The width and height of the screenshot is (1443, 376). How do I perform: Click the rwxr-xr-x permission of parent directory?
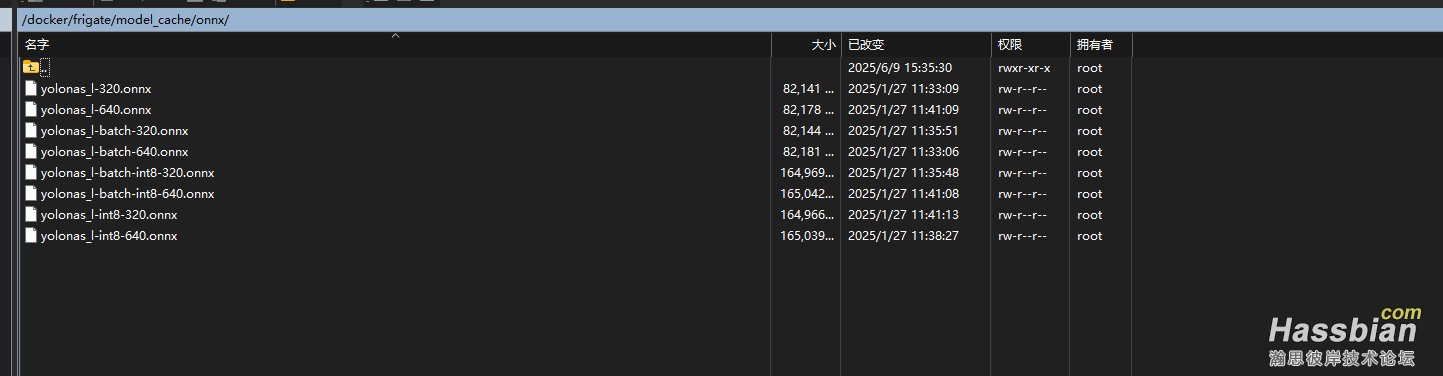pos(1024,68)
